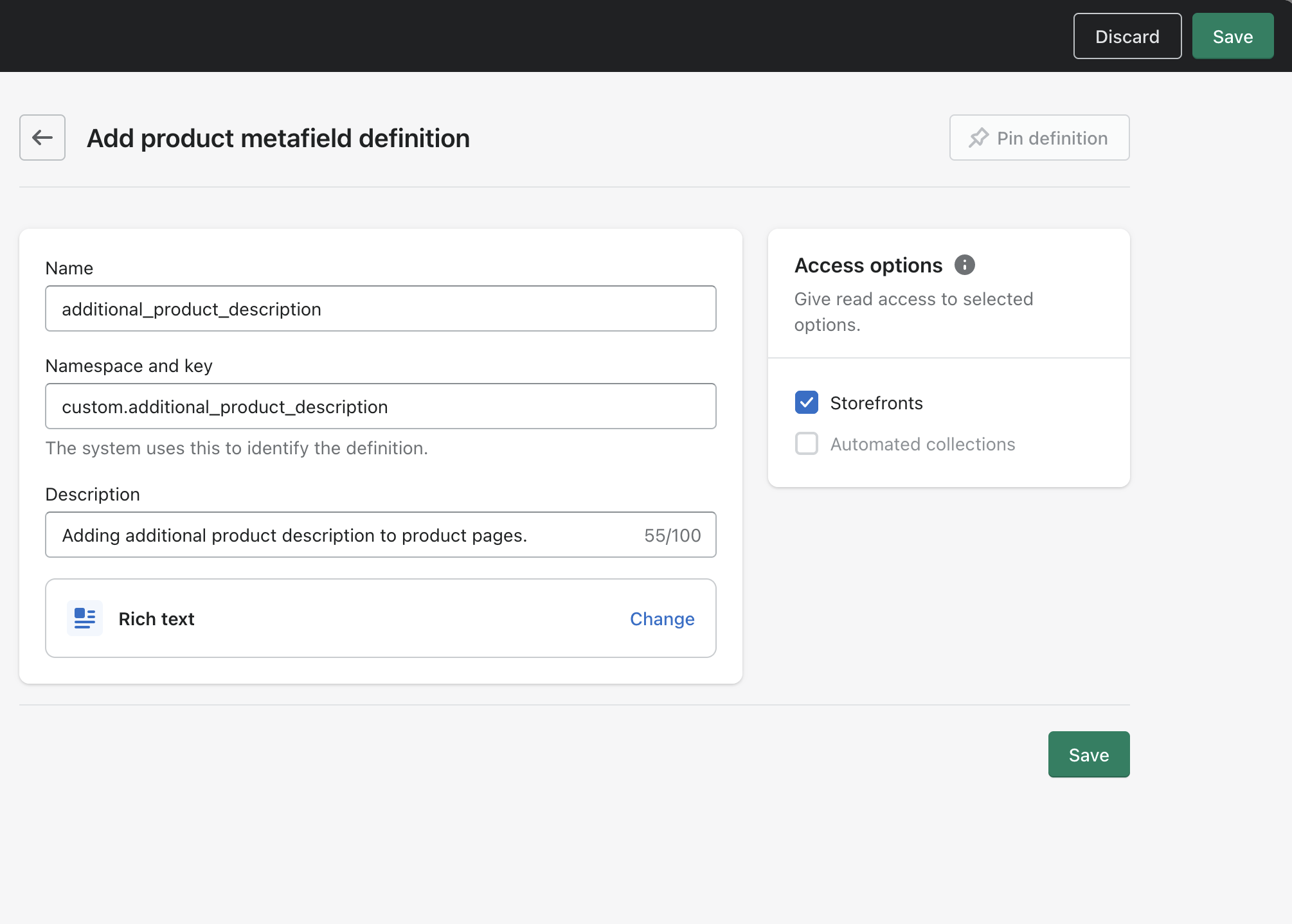
Task: Go back using the left arrow icon
Action: (42, 138)
